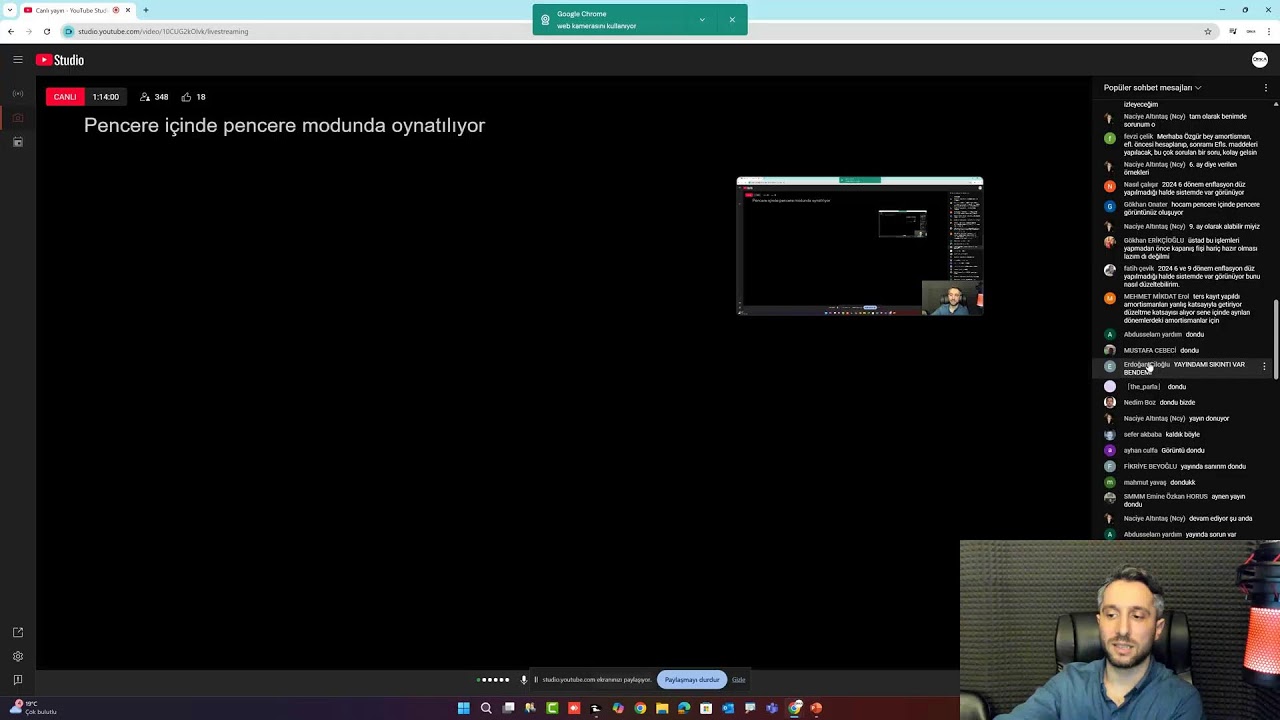Image resolution: width=1280 pixels, height=720 pixels.
Task: Click the send feedback icon at sidebar bottom
Action: coord(18,680)
